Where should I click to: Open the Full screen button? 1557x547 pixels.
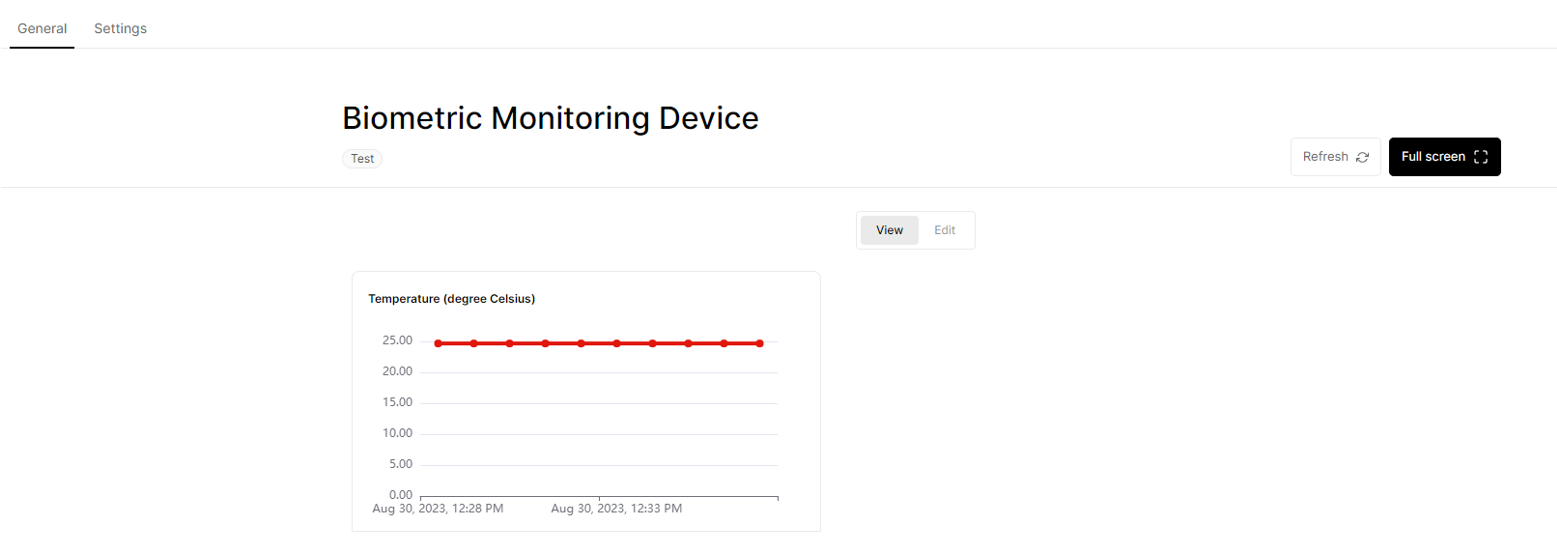[x=1445, y=157]
